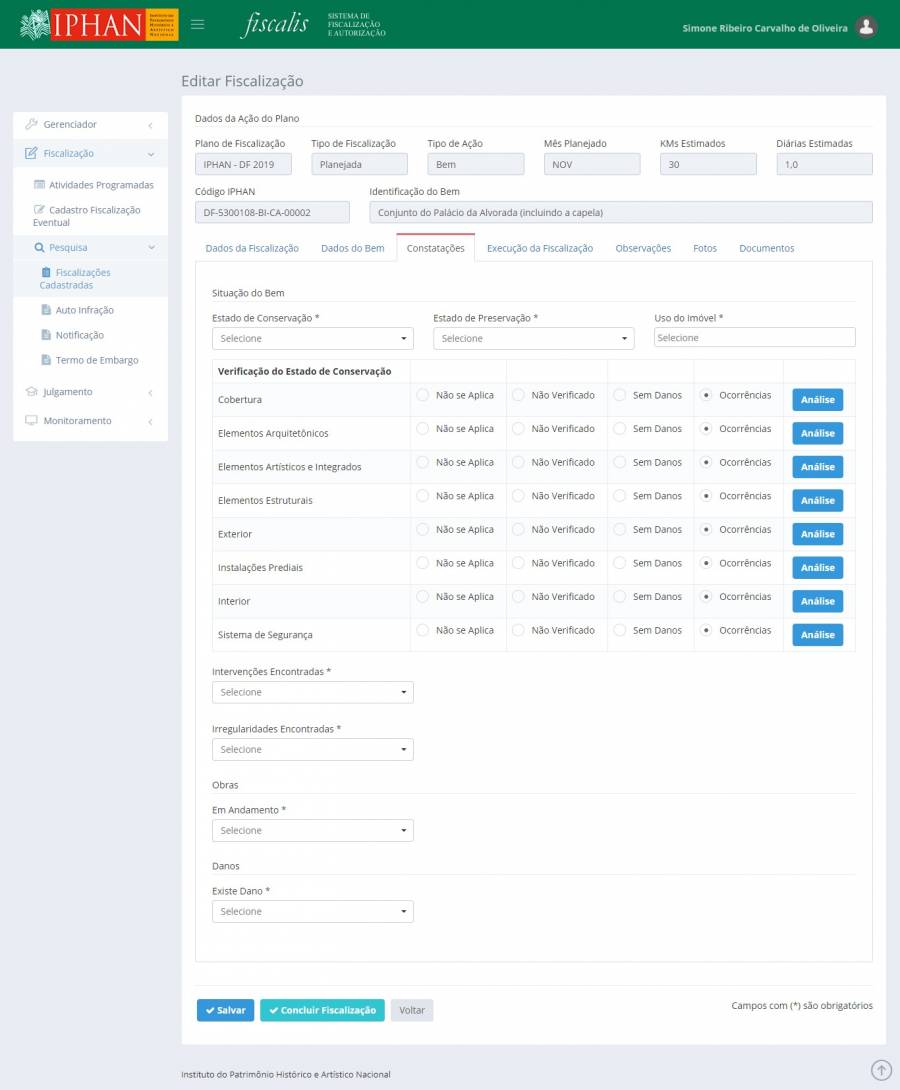Select 'Não Verificado' for Interior row
The height and width of the screenshot is (1090, 900).
(519, 597)
